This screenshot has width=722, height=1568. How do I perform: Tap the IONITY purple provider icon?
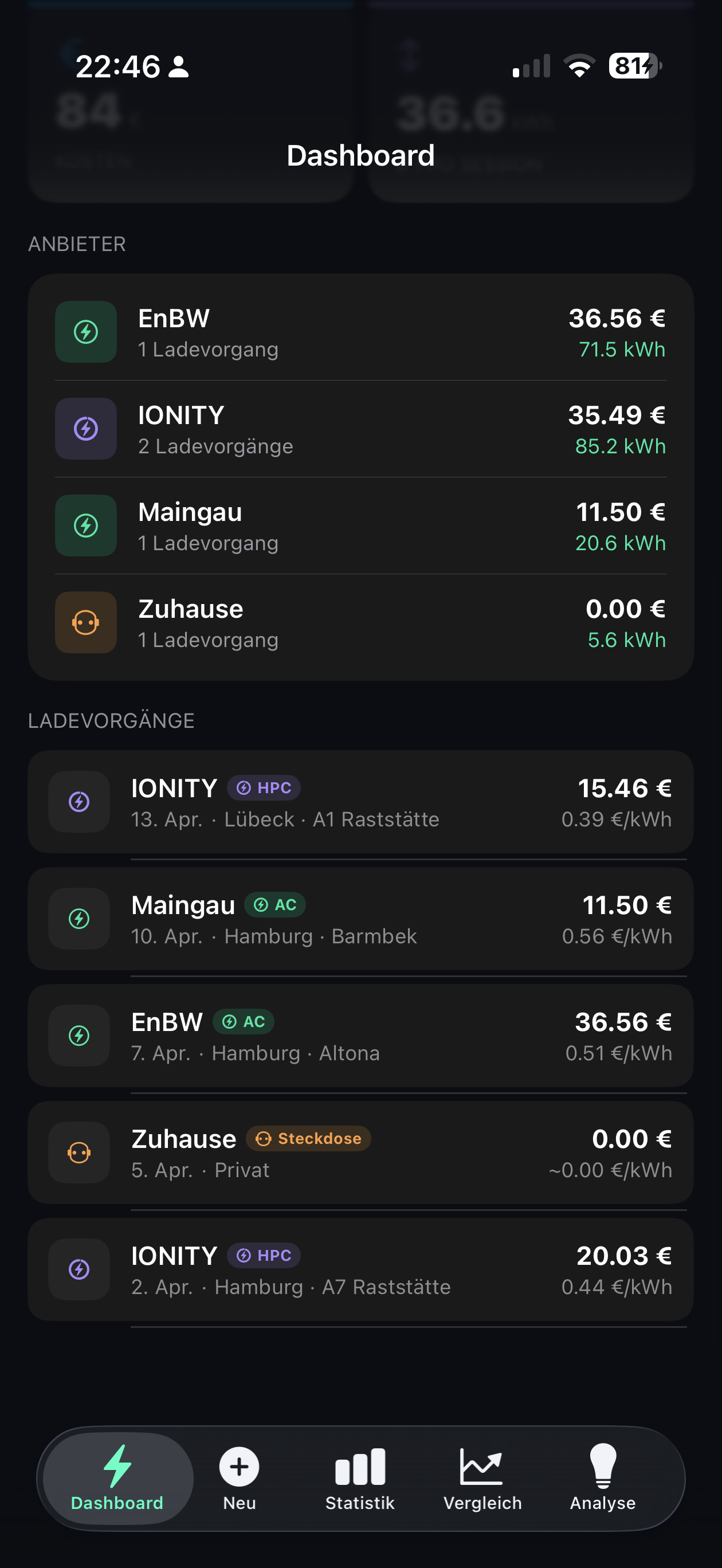(x=86, y=429)
